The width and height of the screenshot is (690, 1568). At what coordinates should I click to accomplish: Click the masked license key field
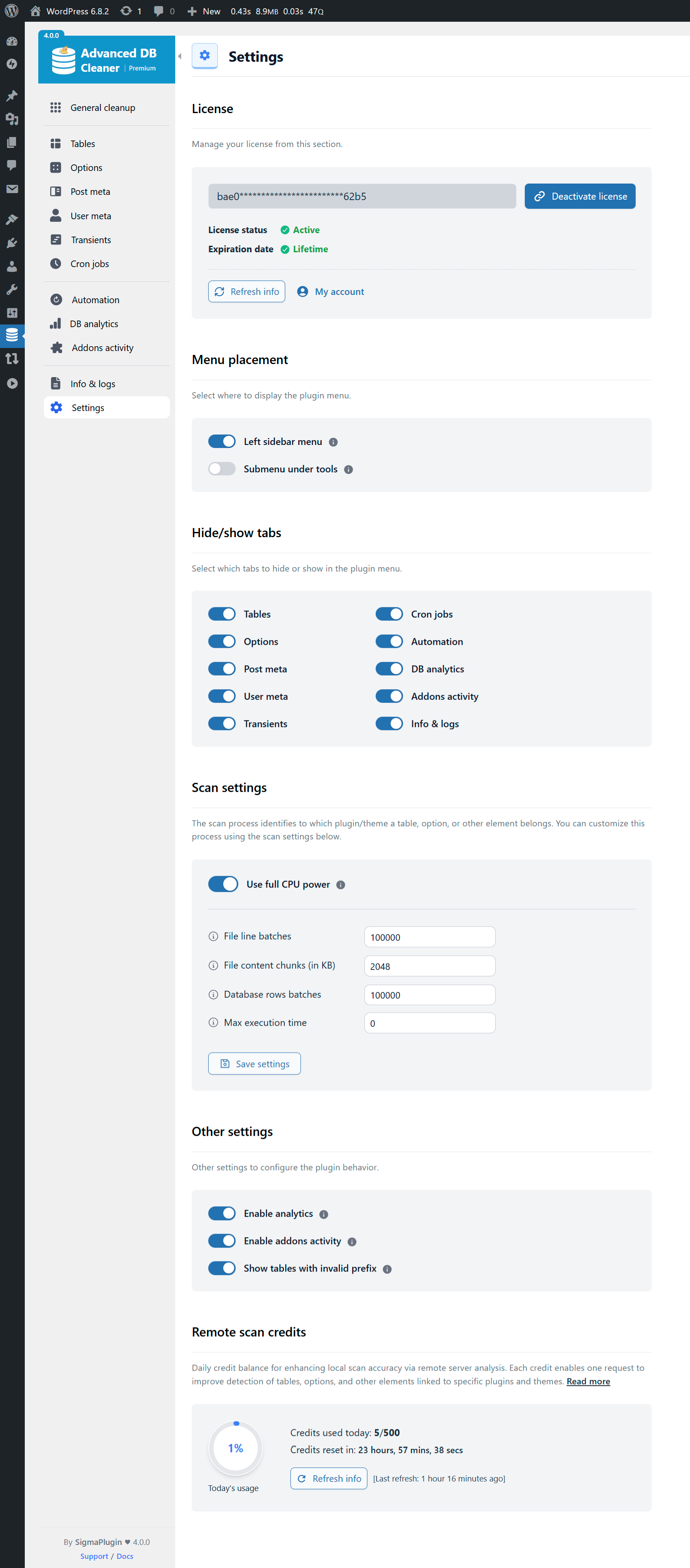point(362,196)
